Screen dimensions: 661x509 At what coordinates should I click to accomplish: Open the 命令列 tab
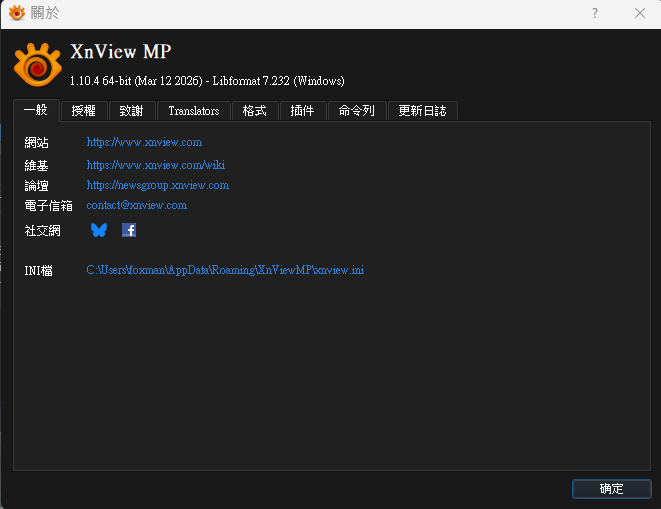coord(357,111)
